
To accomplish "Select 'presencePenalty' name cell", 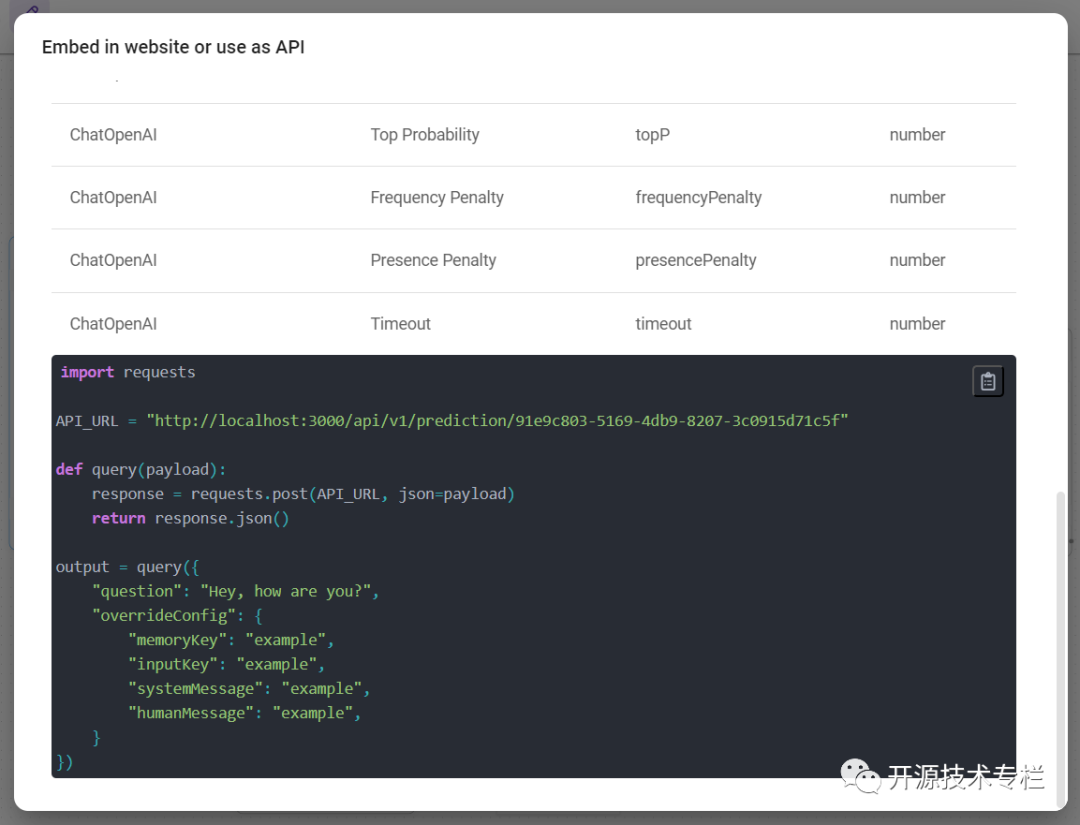I will [x=695, y=260].
